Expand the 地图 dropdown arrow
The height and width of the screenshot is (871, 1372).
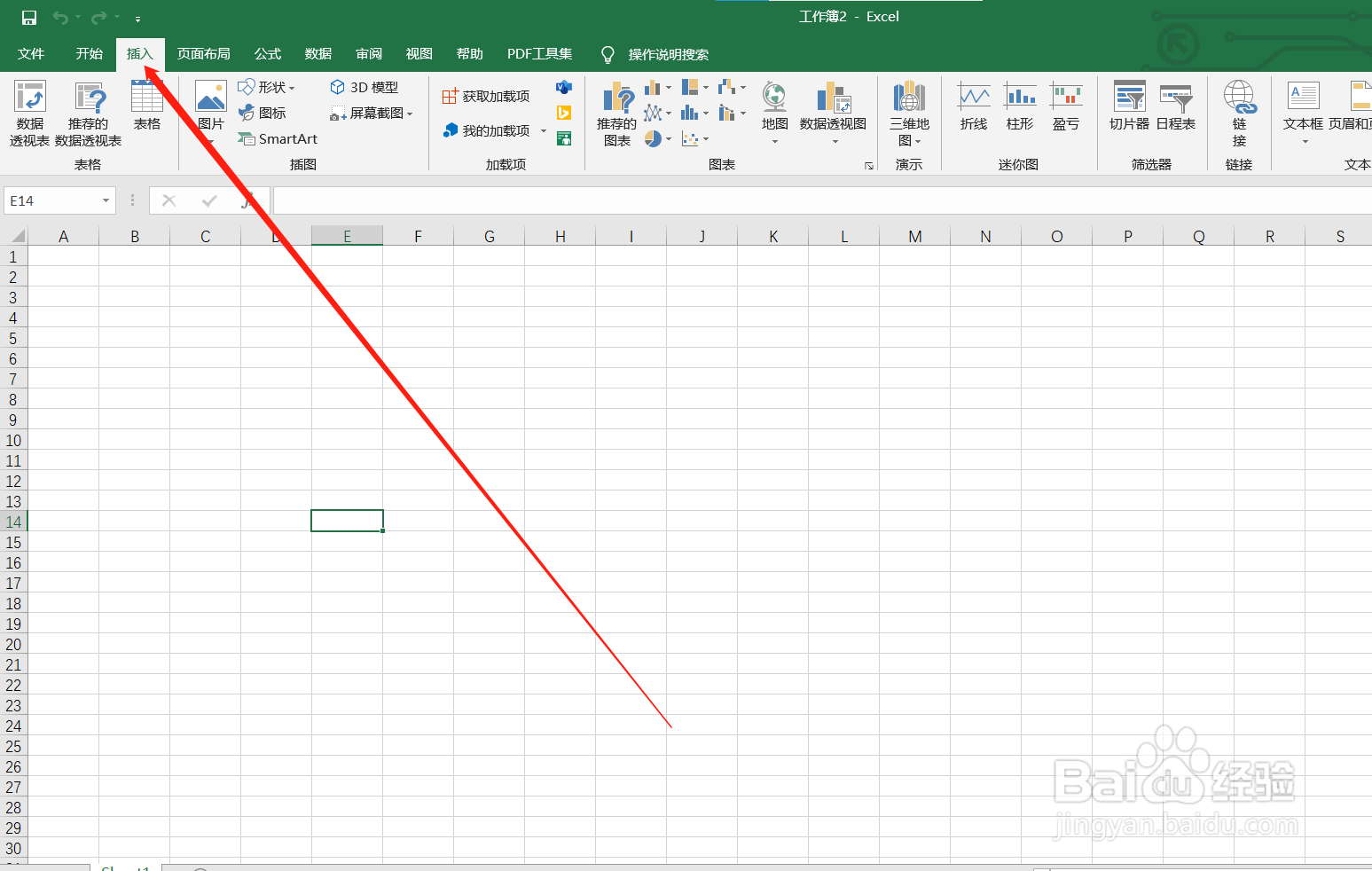[775, 141]
